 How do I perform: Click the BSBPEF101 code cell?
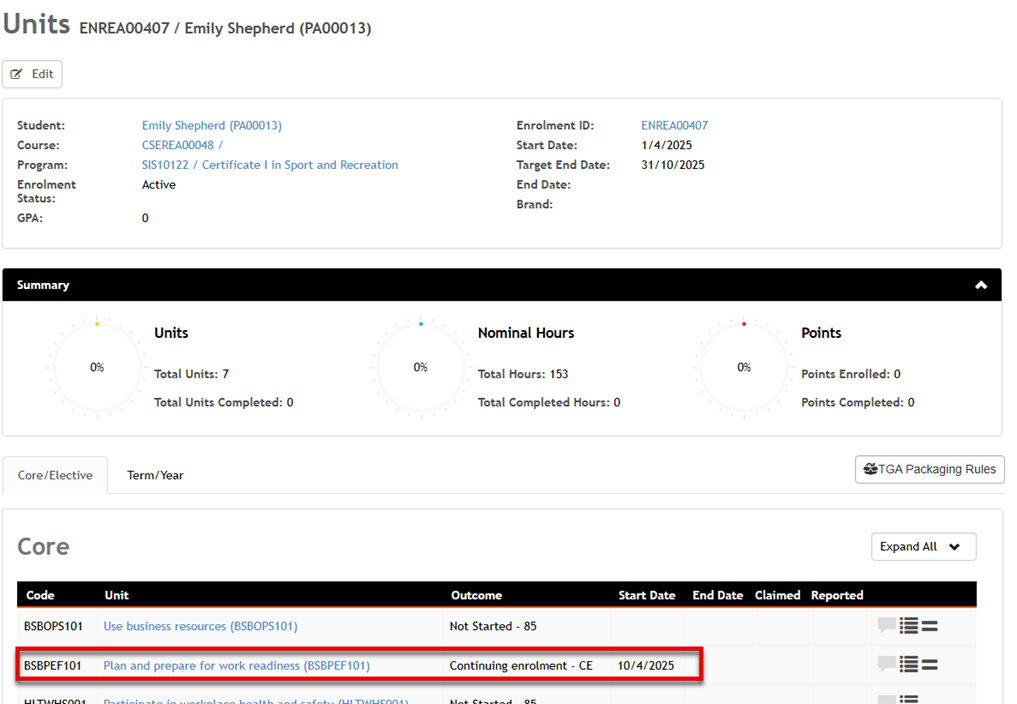53,666
